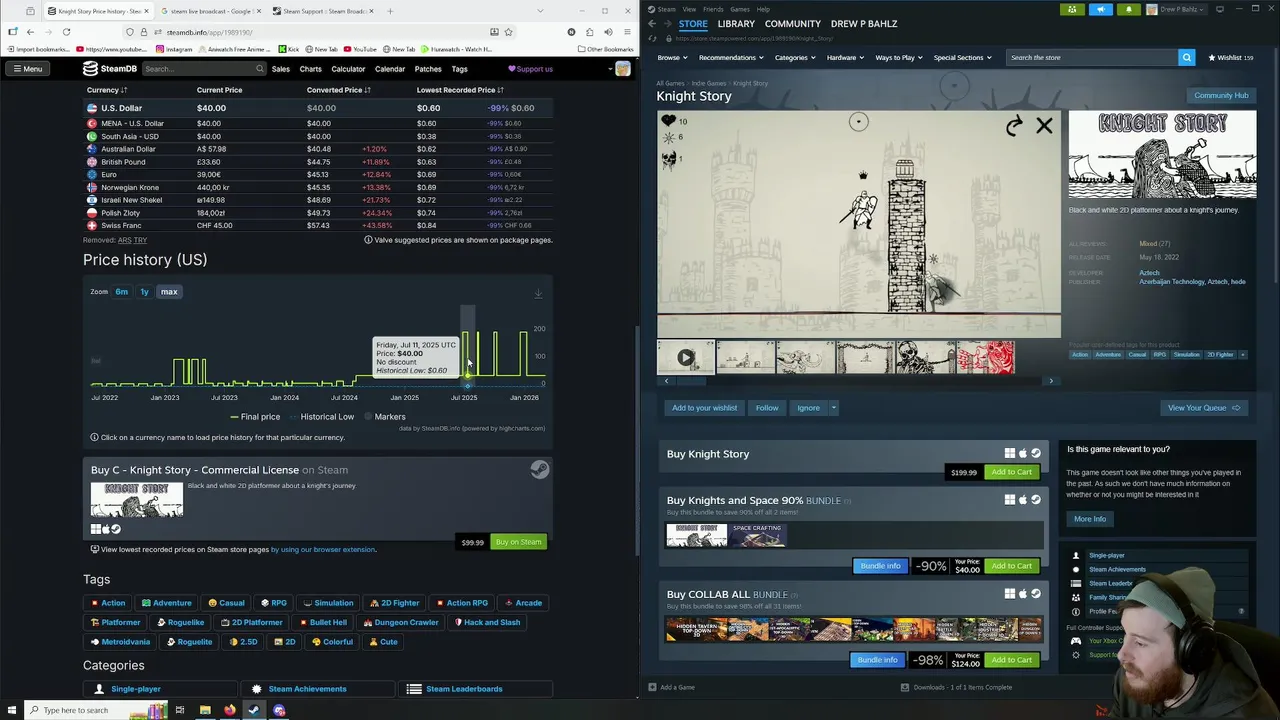Expand the Steam Browse dropdown
The height and width of the screenshot is (720, 1280).
tap(672, 58)
